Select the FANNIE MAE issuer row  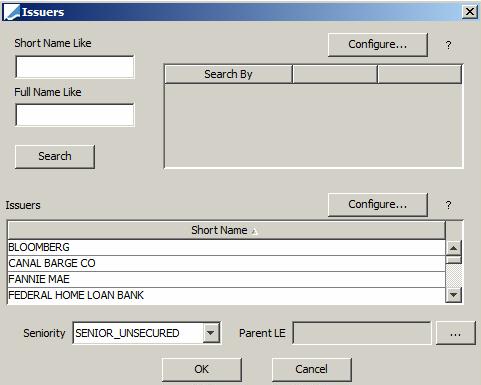click(x=226, y=279)
